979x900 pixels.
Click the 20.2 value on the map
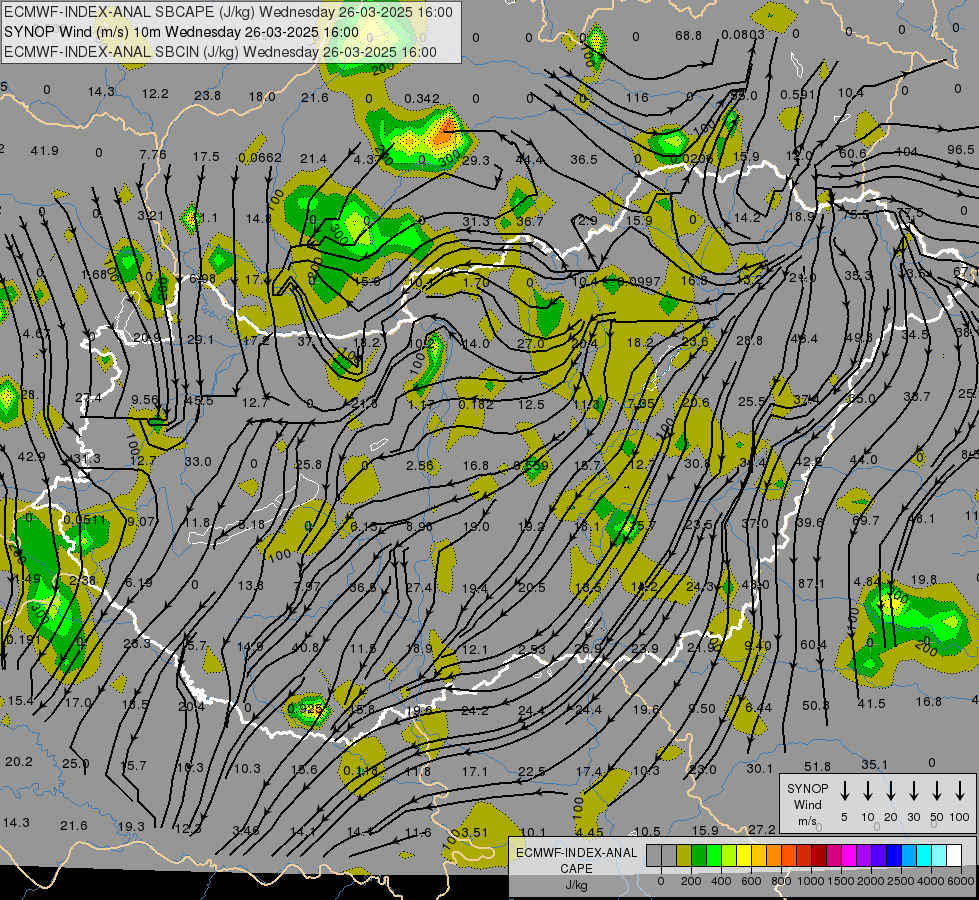(x=19, y=762)
